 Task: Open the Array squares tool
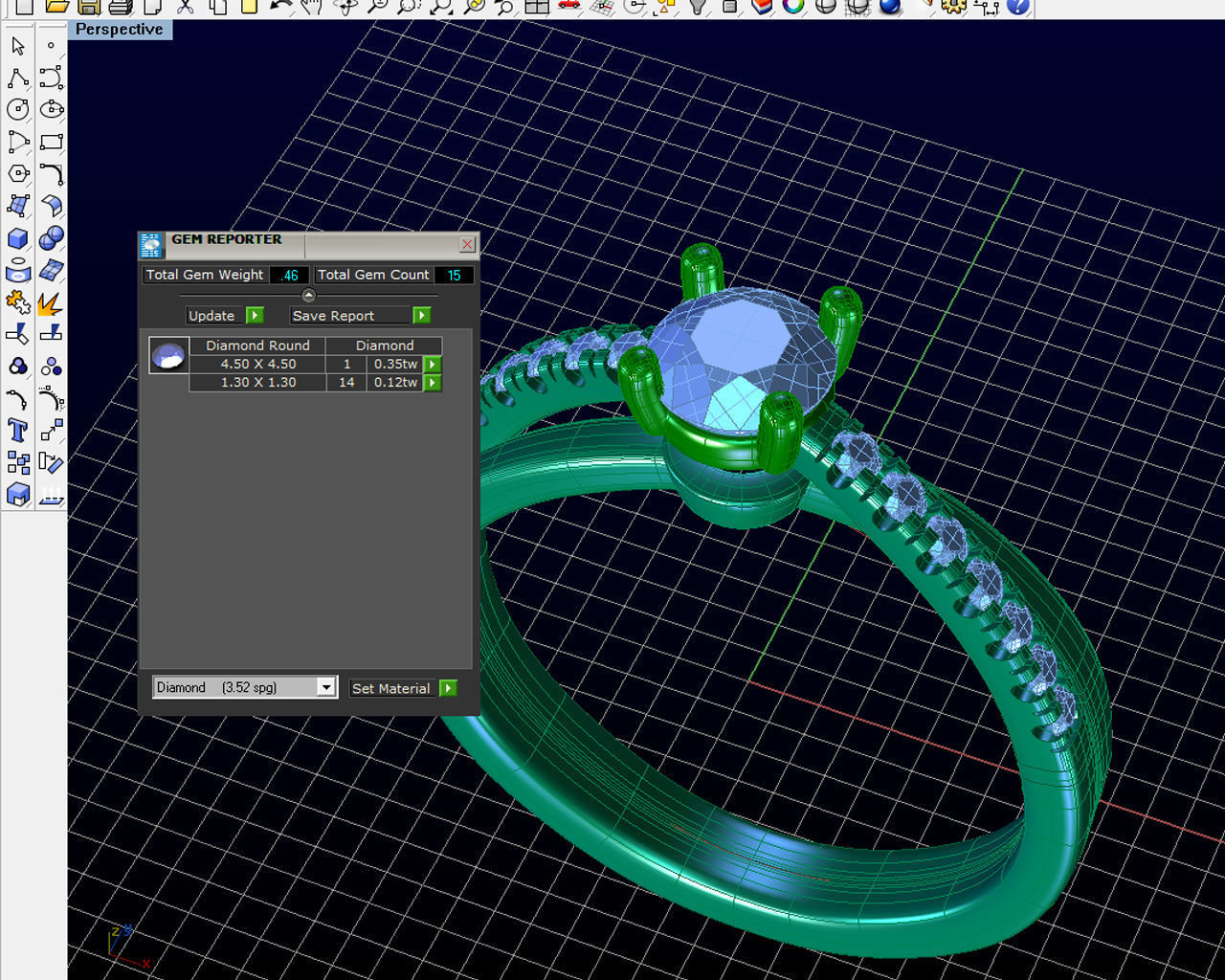[18, 463]
